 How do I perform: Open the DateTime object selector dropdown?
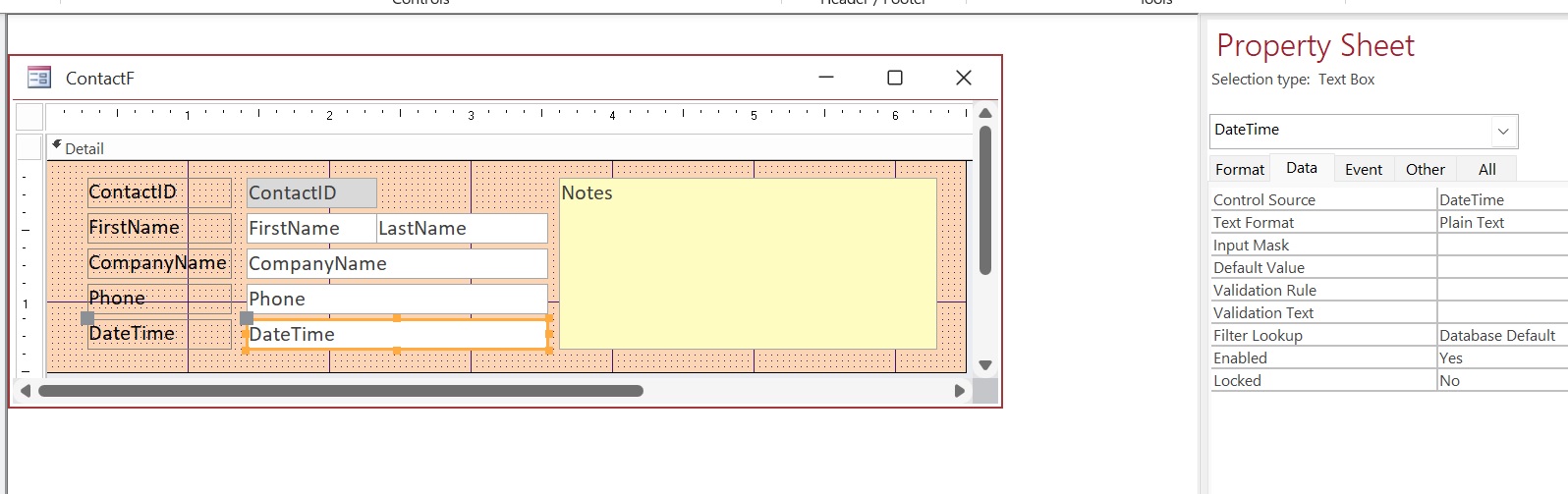tap(1502, 131)
